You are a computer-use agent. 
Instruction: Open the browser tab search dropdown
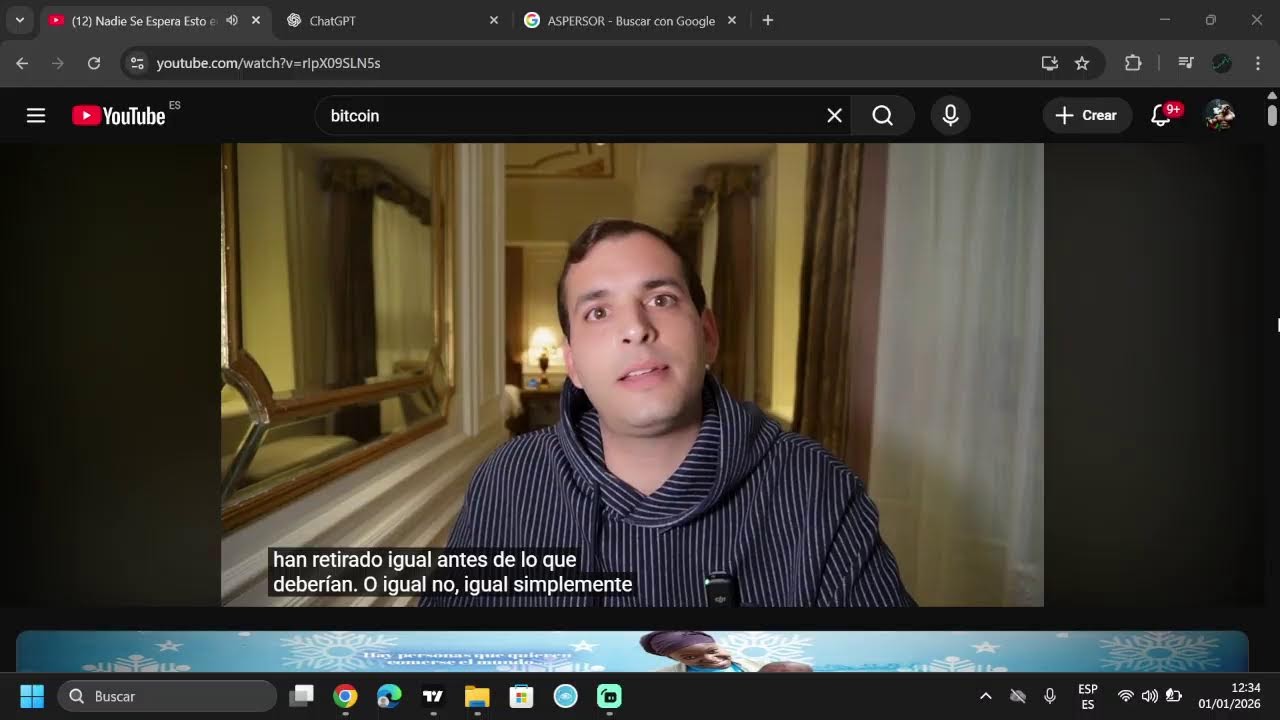19,20
